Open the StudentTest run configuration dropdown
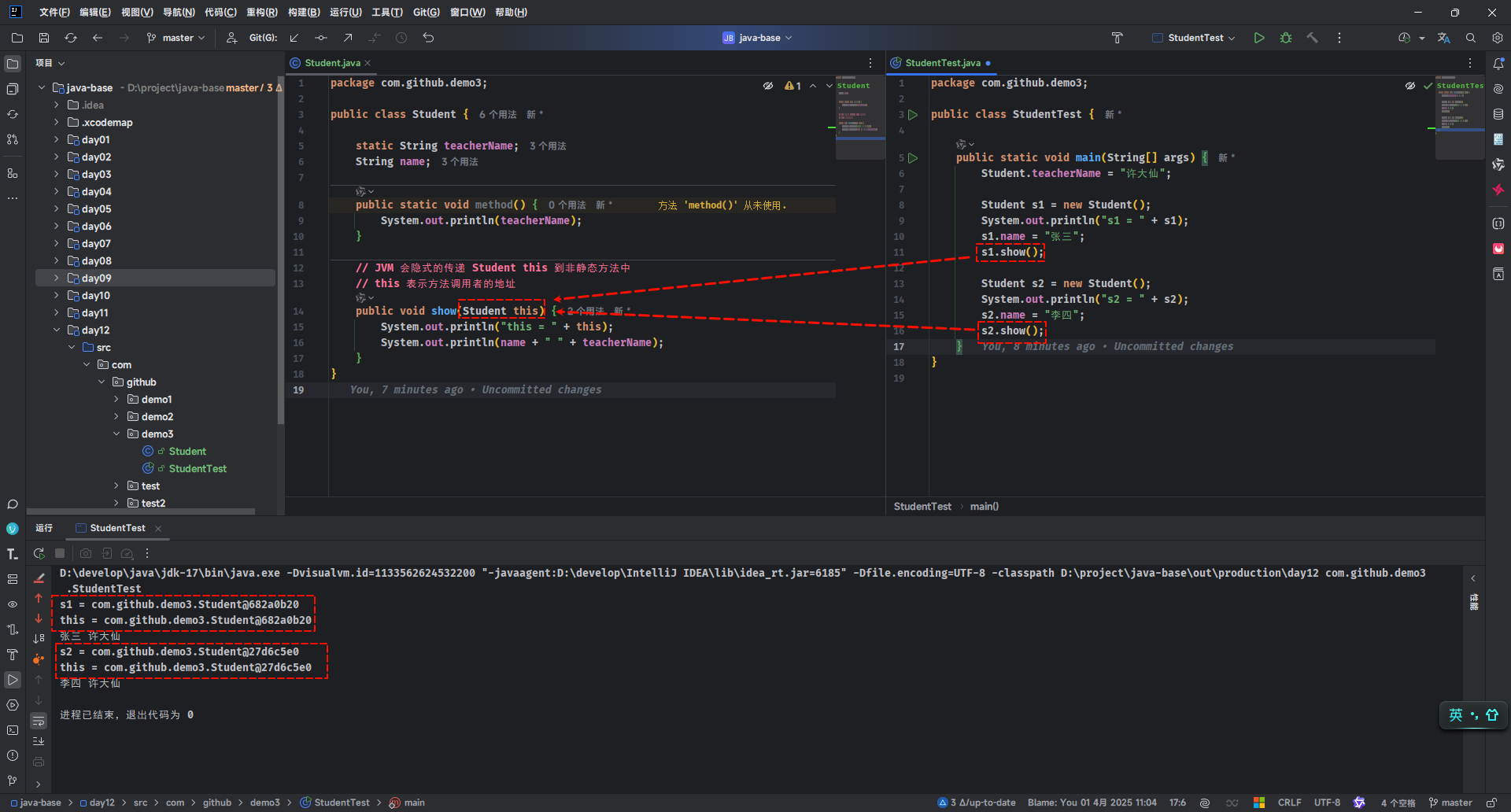 pos(1194,38)
